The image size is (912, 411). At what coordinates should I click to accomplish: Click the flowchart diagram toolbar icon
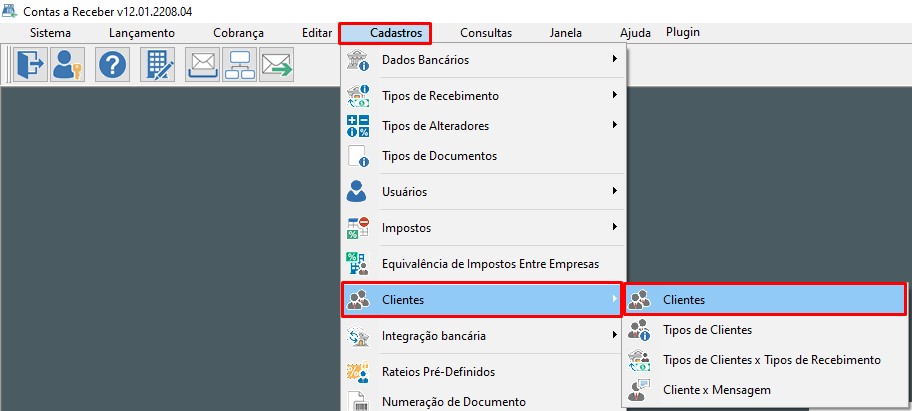click(x=240, y=64)
